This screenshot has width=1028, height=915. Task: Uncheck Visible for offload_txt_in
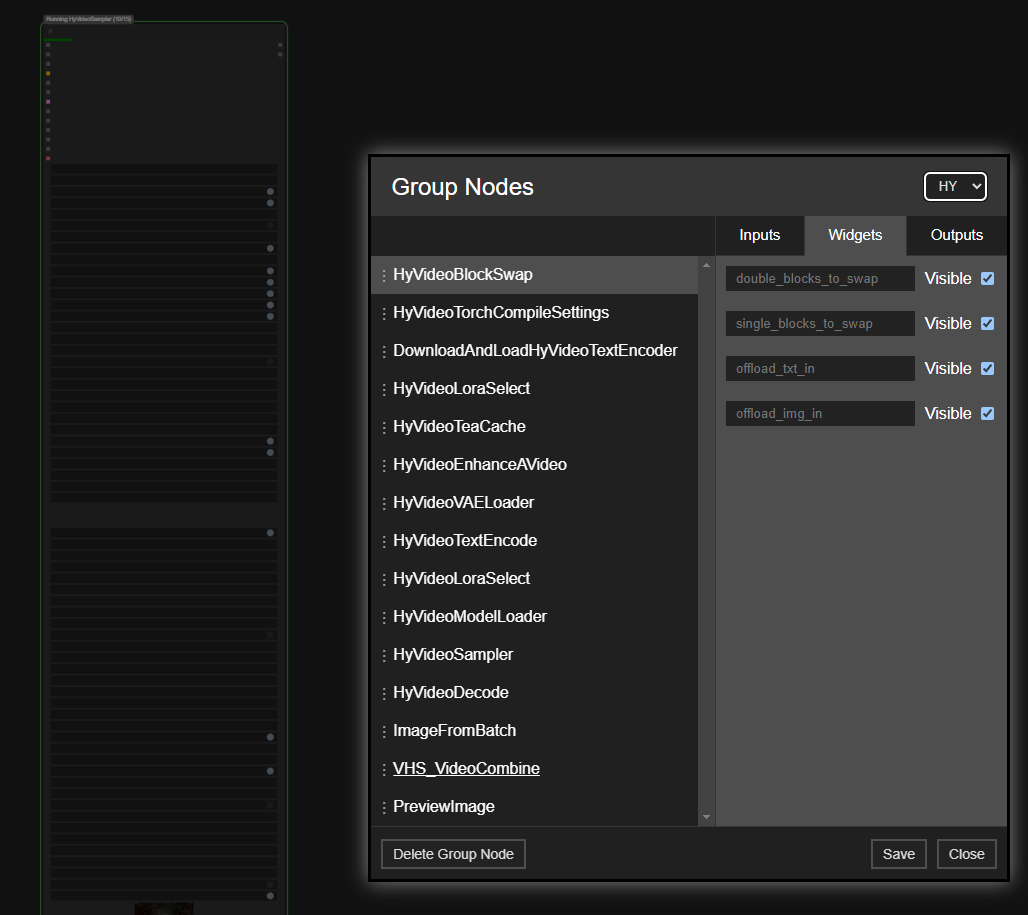(x=987, y=368)
